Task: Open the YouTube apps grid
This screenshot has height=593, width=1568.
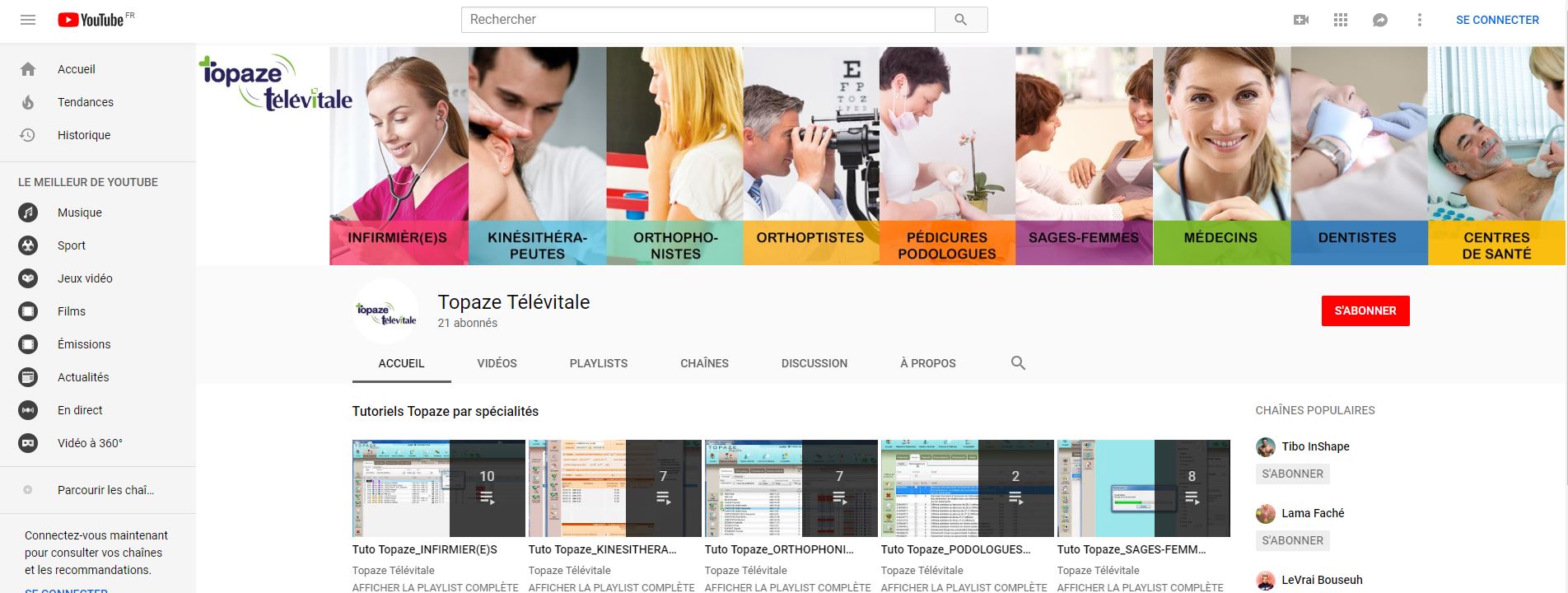Action: pos(1341,20)
